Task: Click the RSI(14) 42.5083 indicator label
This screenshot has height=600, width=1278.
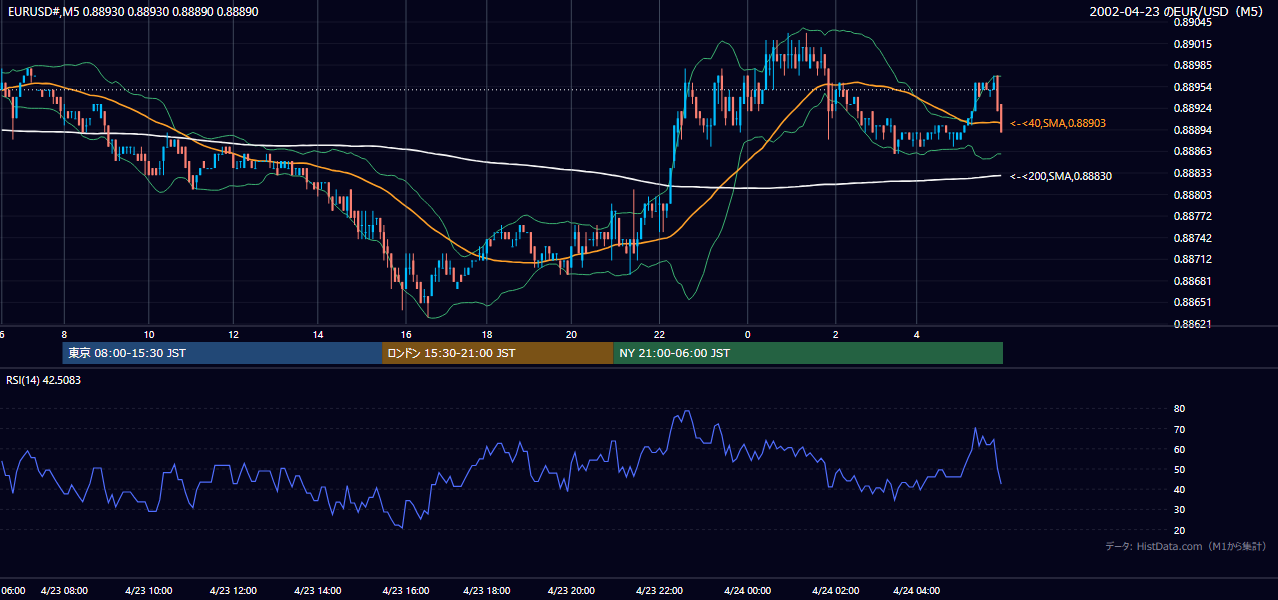Action: [44, 380]
